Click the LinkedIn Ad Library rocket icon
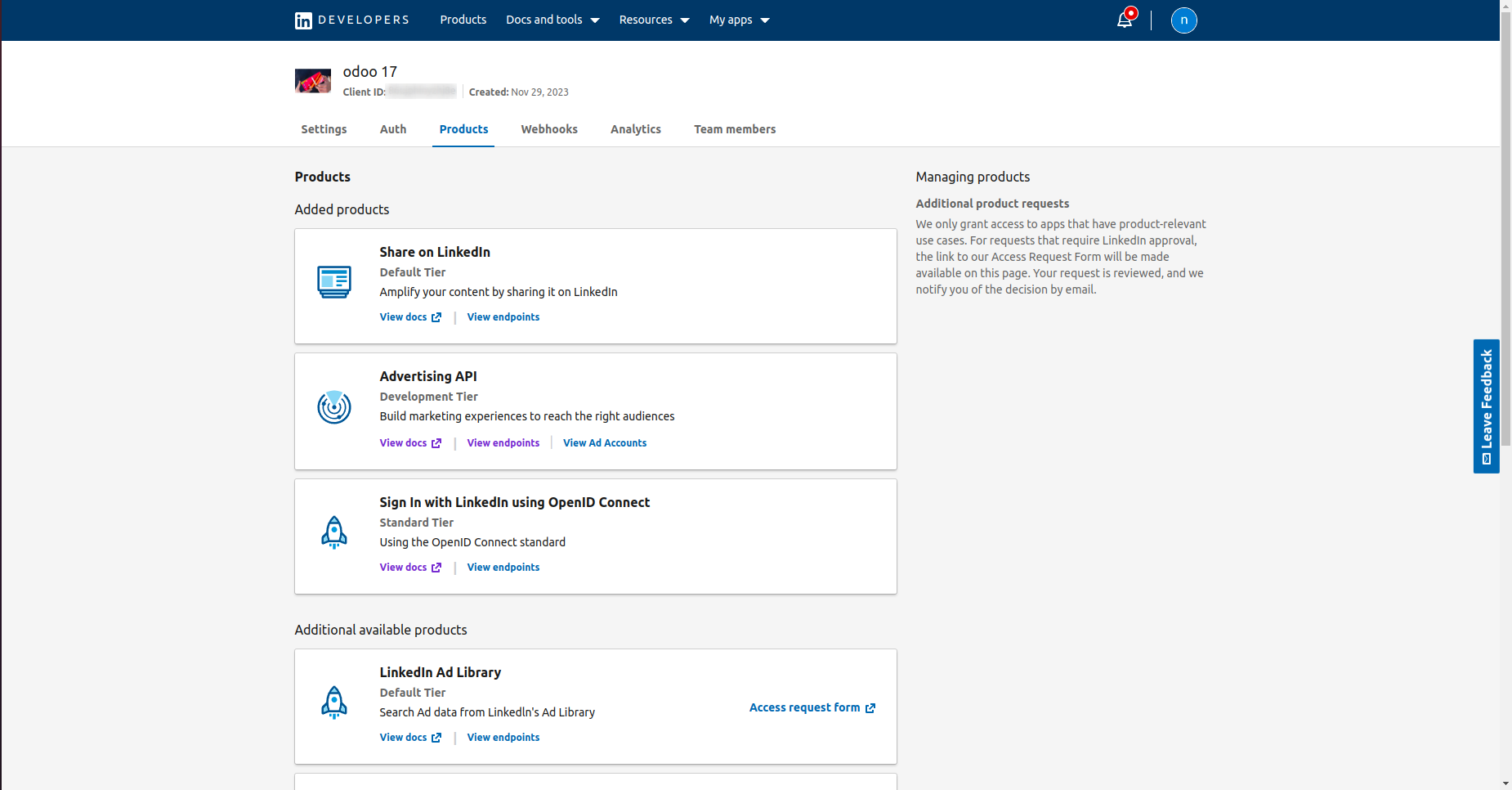The width and height of the screenshot is (1512, 790). click(334, 702)
